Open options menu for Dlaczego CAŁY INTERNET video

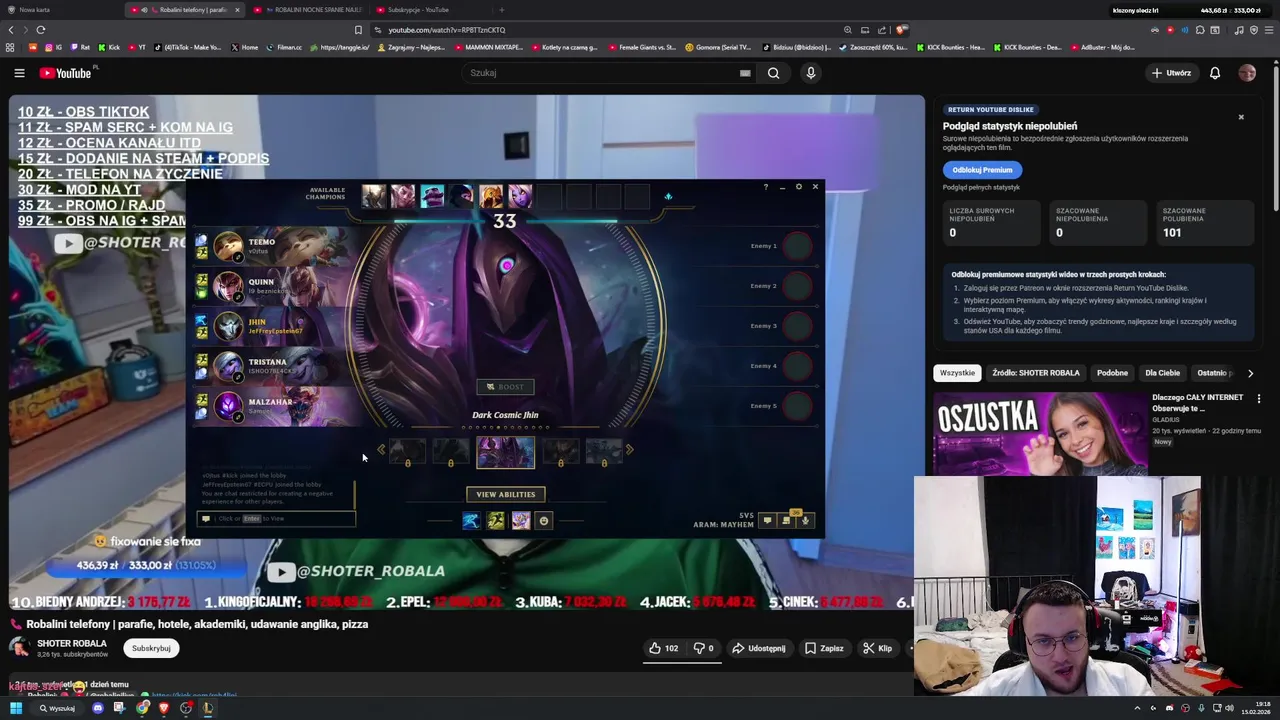coord(1259,398)
